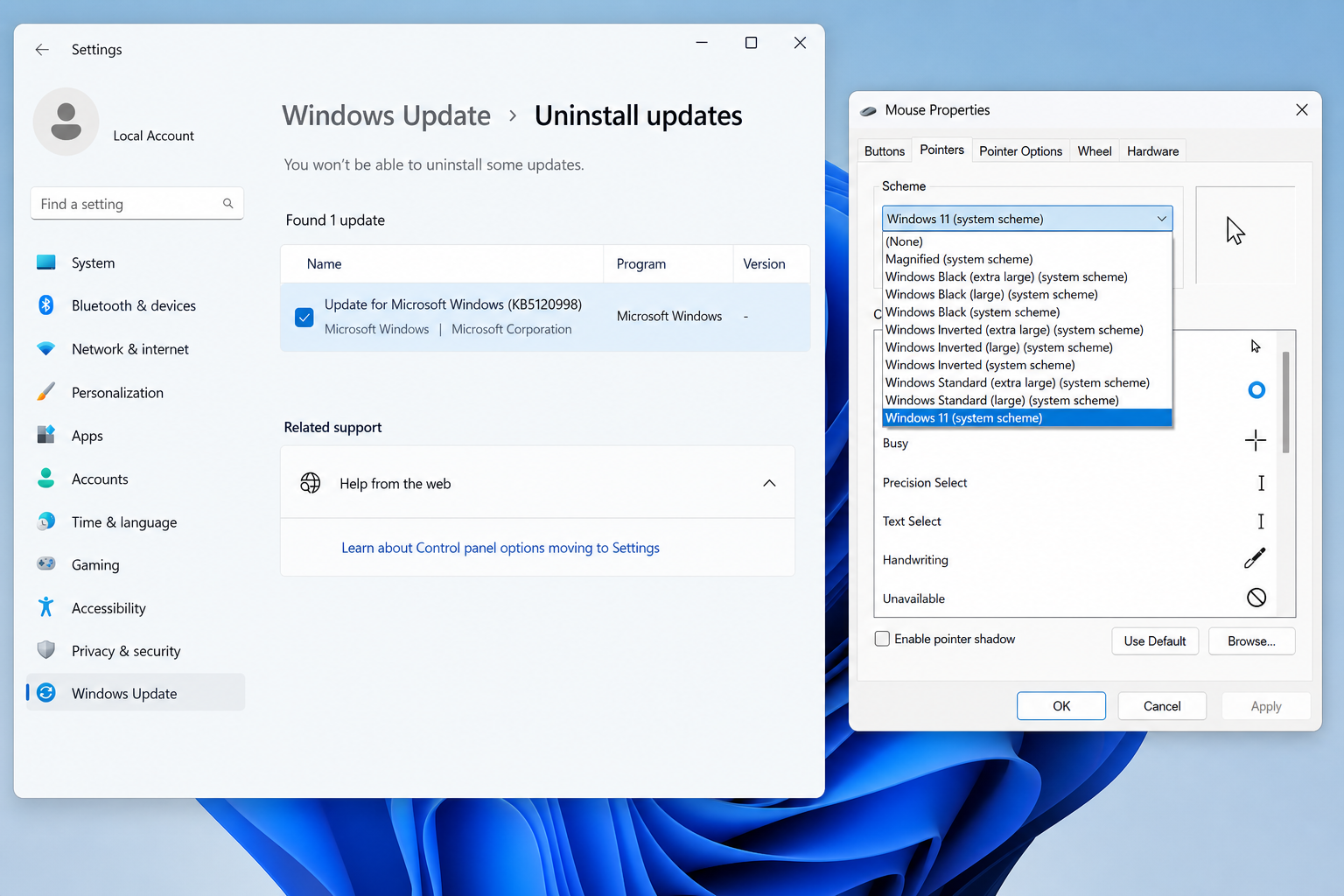The width and height of the screenshot is (1344, 896).
Task: Click the Browse... button
Action: tap(1251, 641)
